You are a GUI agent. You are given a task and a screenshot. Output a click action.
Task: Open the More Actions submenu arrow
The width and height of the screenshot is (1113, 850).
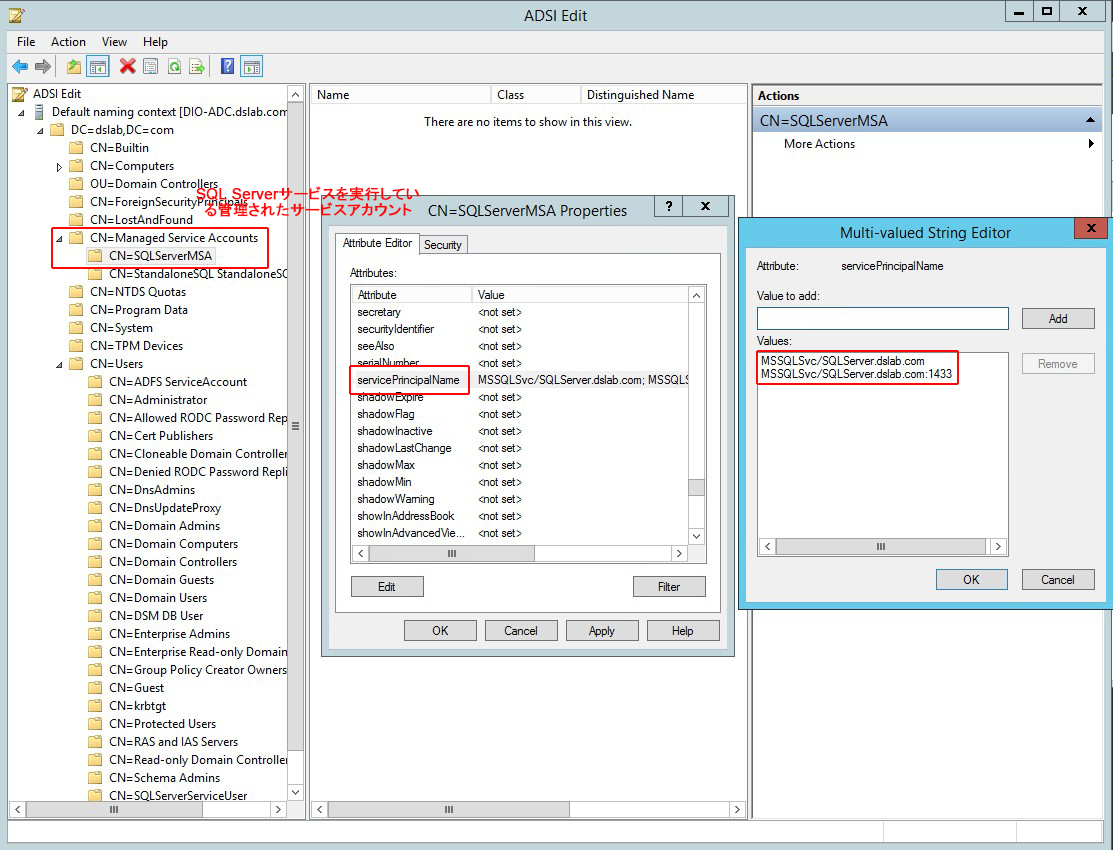[1091, 144]
